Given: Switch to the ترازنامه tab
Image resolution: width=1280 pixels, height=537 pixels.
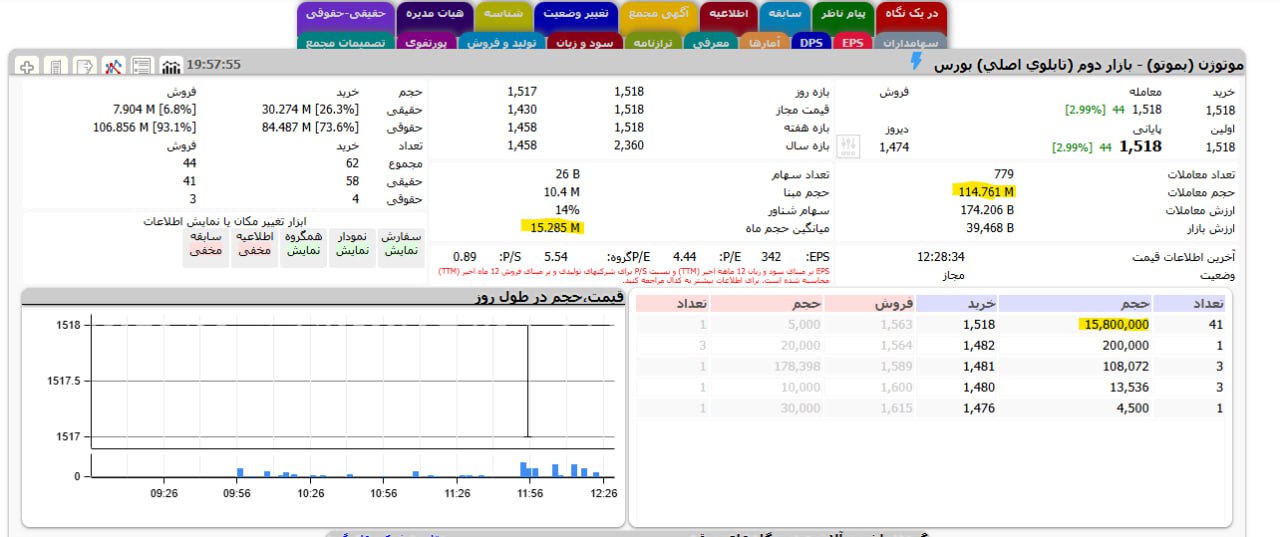Looking at the screenshot, I should tap(654, 43).
